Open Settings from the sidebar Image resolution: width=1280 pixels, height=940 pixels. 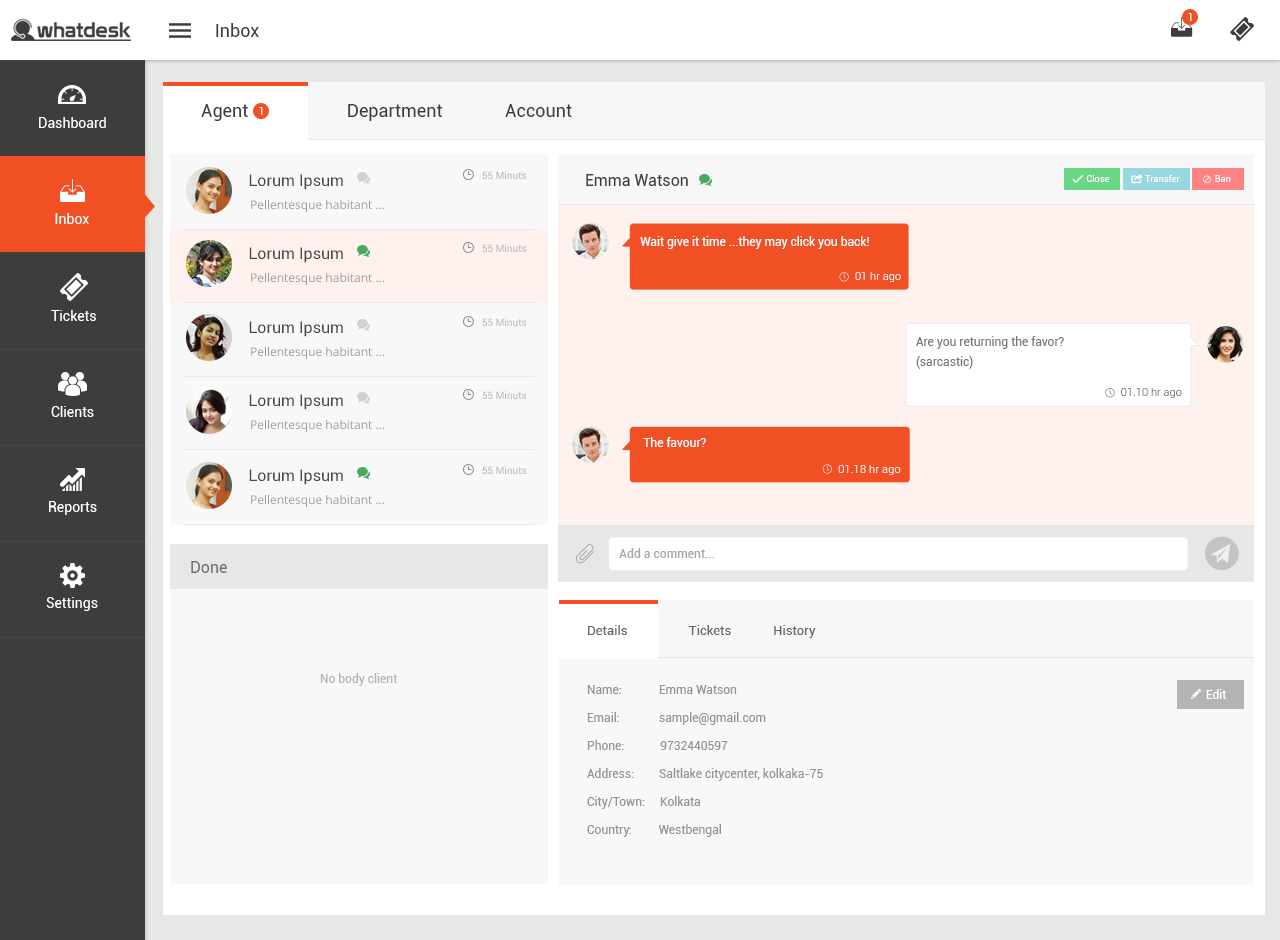tap(72, 588)
